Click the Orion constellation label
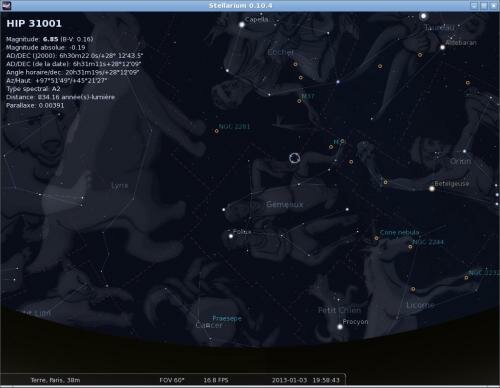Image resolution: width=500 pixels, height=388 pixels. pyautogui.click(x=460, y=161)
